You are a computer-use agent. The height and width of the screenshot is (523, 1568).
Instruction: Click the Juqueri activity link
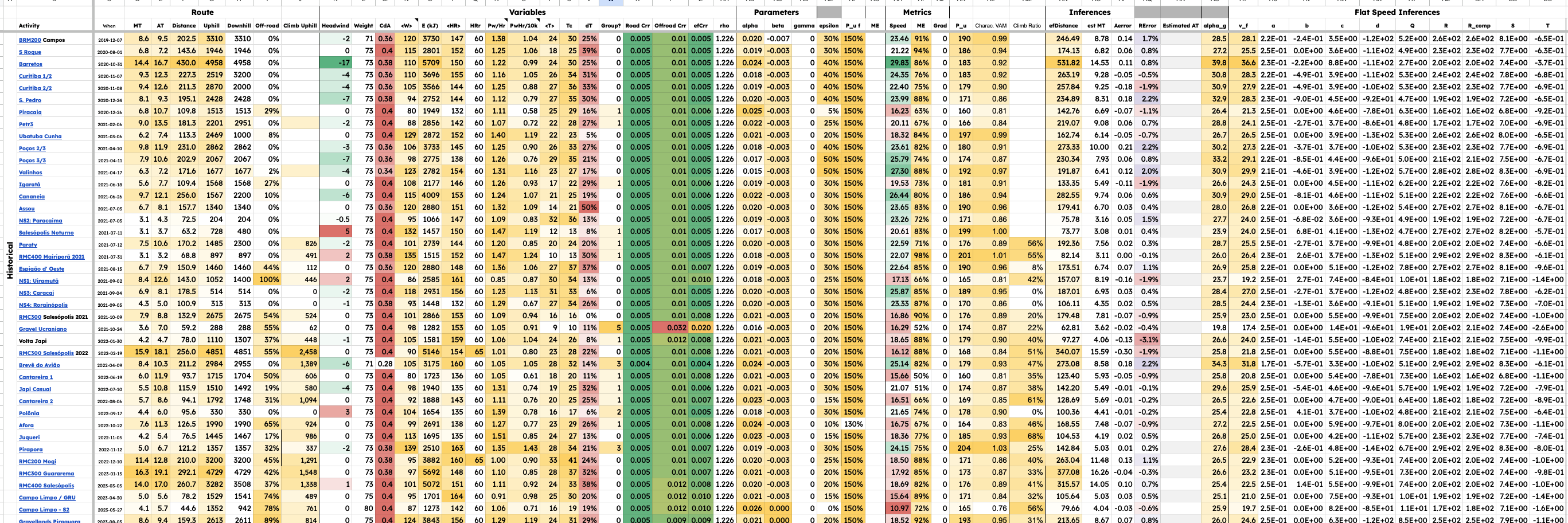(x=29, y=438)
